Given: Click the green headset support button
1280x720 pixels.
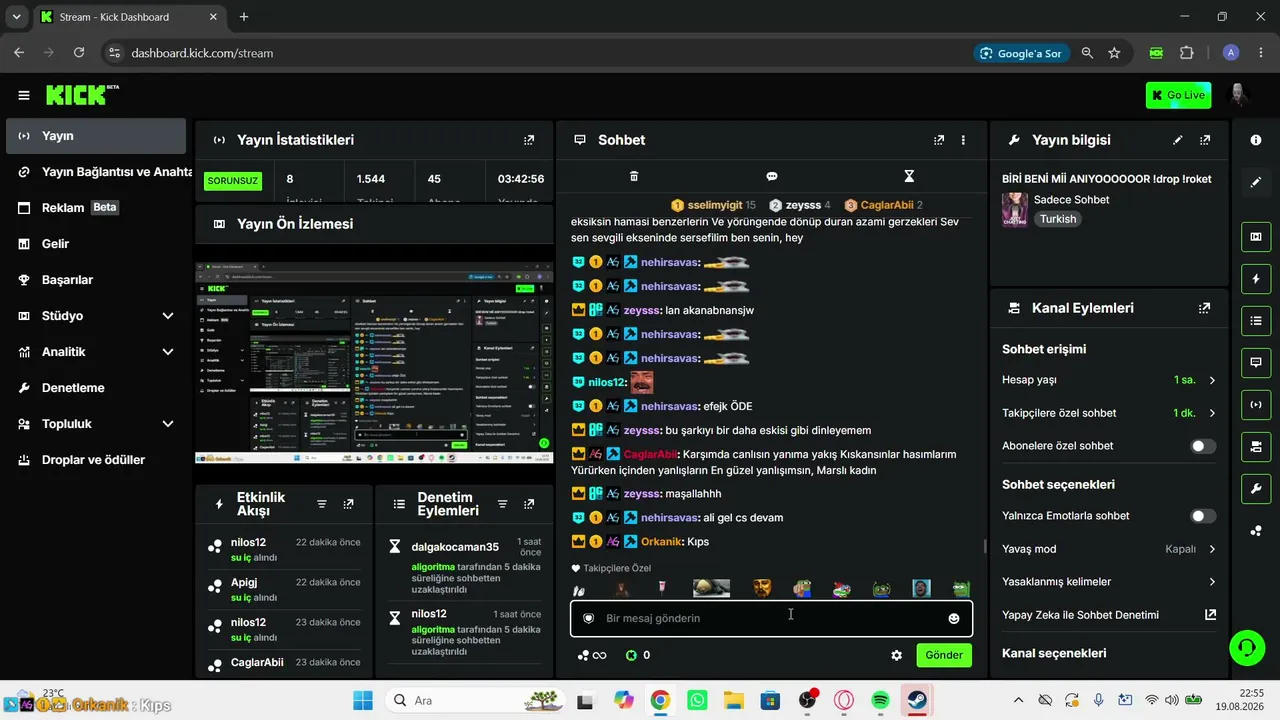Looking at the screenshot, I should (x=1246, y=647).
